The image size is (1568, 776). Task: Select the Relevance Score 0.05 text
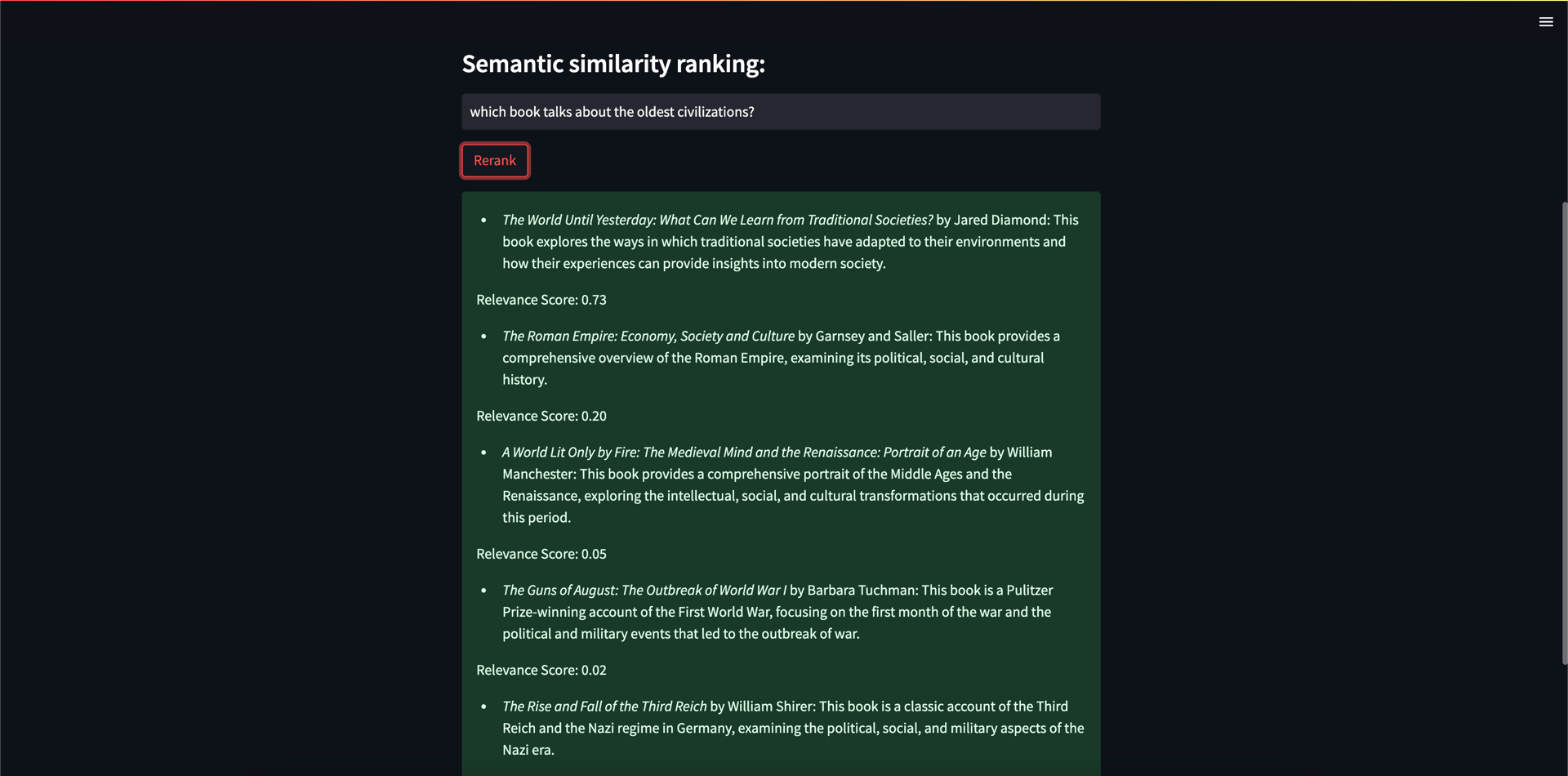pos(541,554)
